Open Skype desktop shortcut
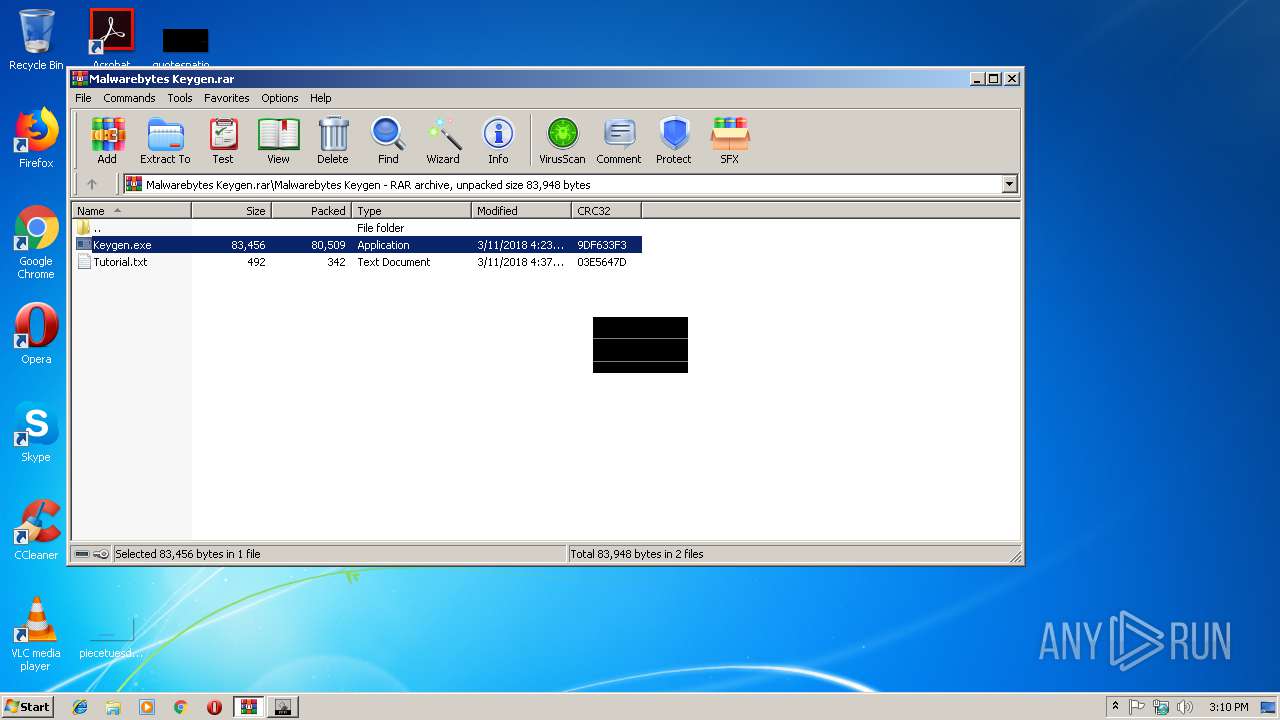The width and height of the screenshot is (1280, 720). (x=36, y=432)
